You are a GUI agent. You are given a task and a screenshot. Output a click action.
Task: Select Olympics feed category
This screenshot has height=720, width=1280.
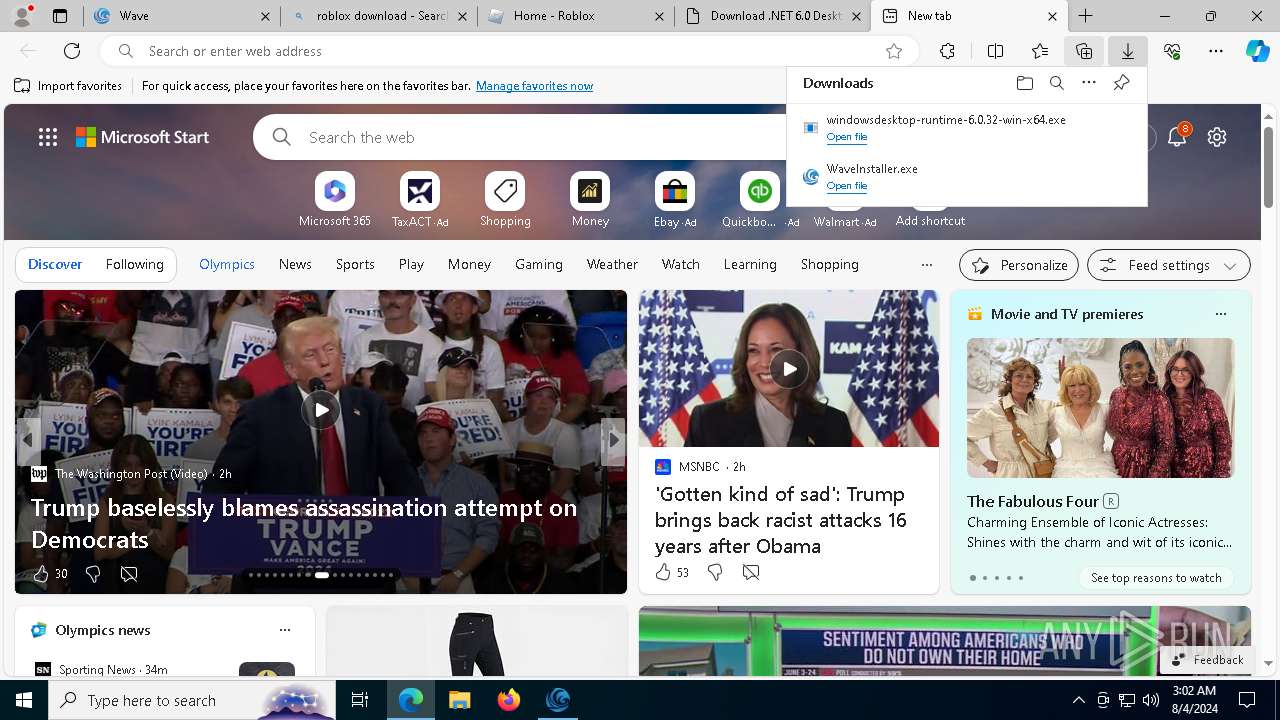(227, 264)
